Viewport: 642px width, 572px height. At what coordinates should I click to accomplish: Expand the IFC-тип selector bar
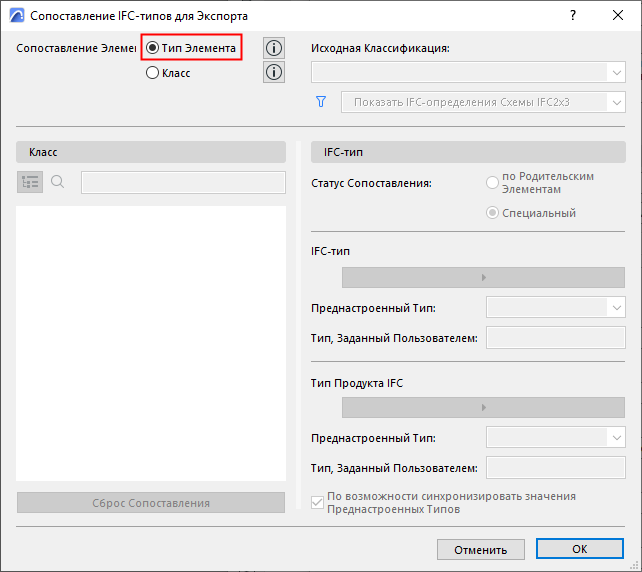484,277
